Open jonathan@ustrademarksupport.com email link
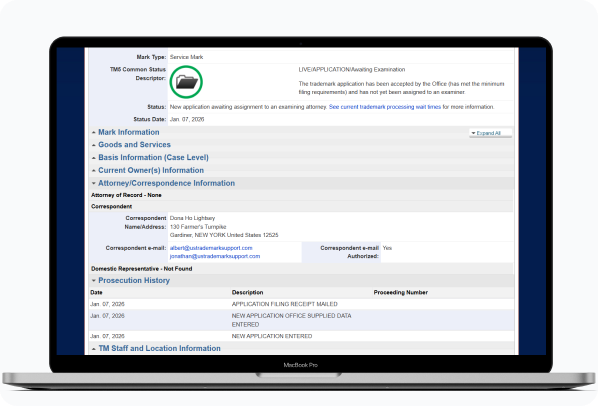 tap(215, 256)
